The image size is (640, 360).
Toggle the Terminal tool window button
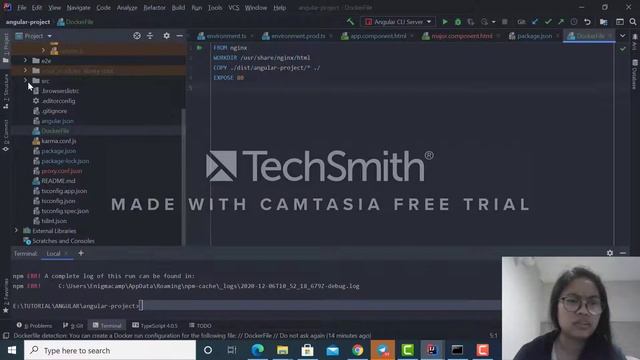point(107,325)
